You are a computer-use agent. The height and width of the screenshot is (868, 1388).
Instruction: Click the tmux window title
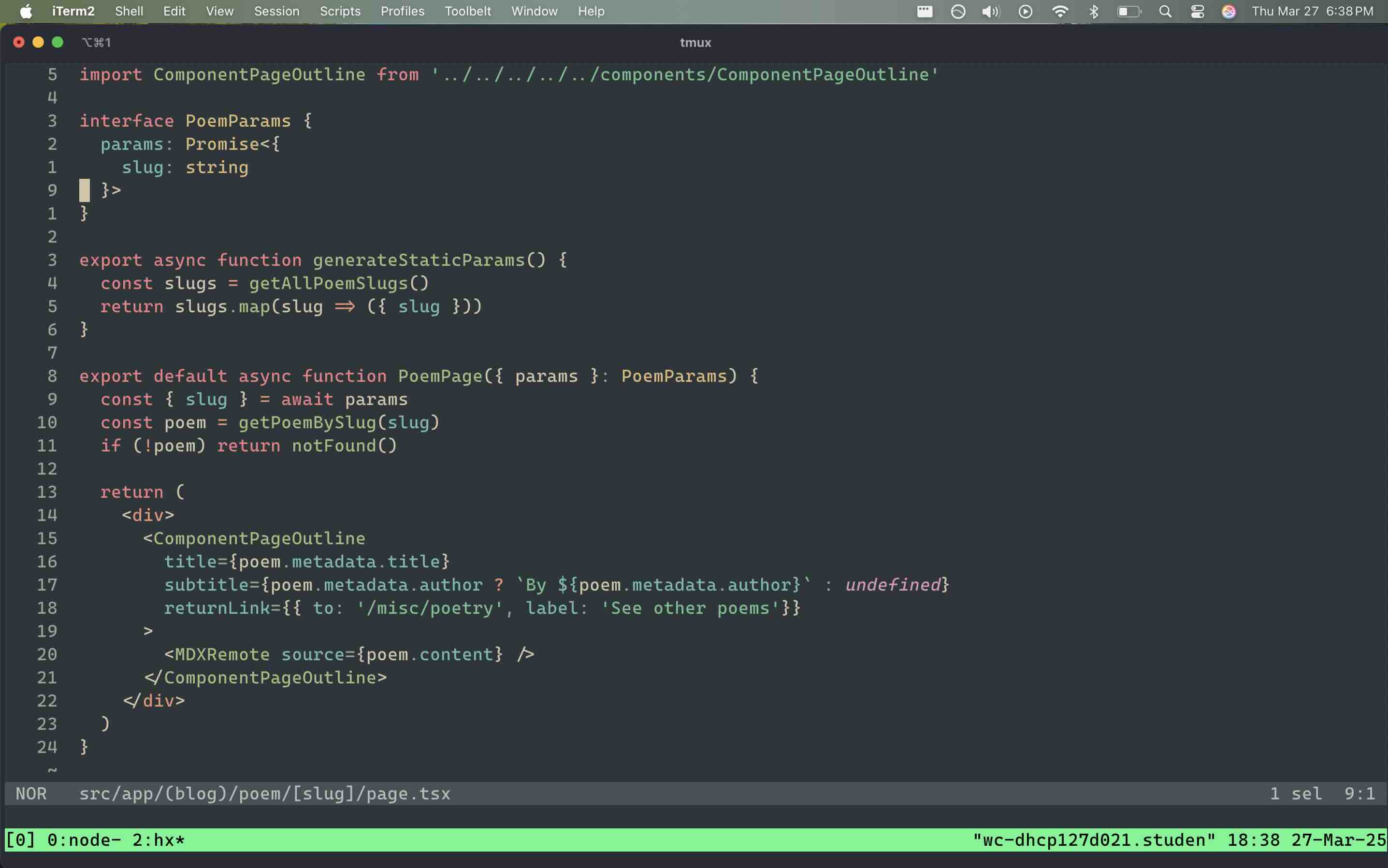[x=695, y=43]
